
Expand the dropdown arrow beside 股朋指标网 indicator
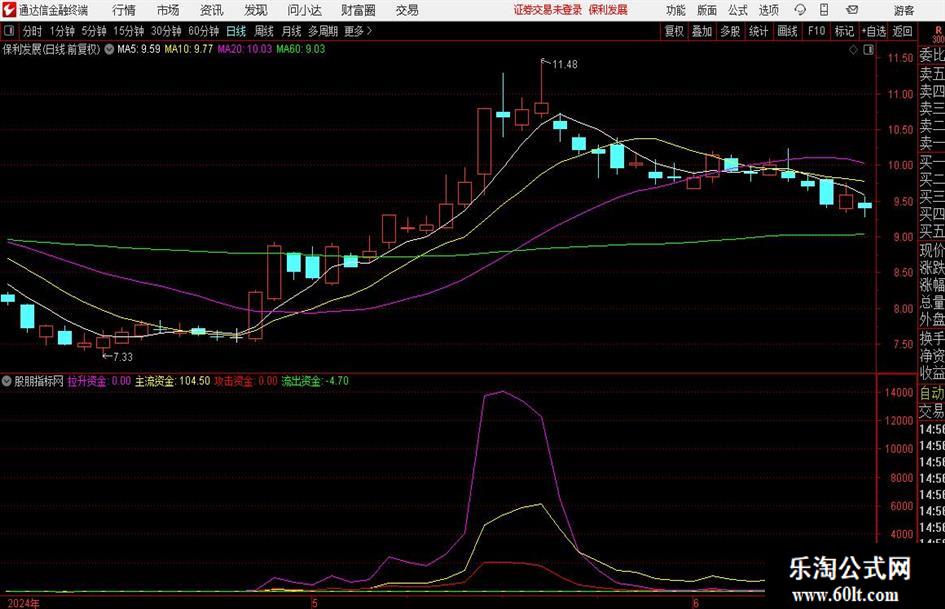pyautogui.click(x=7, y=381)
